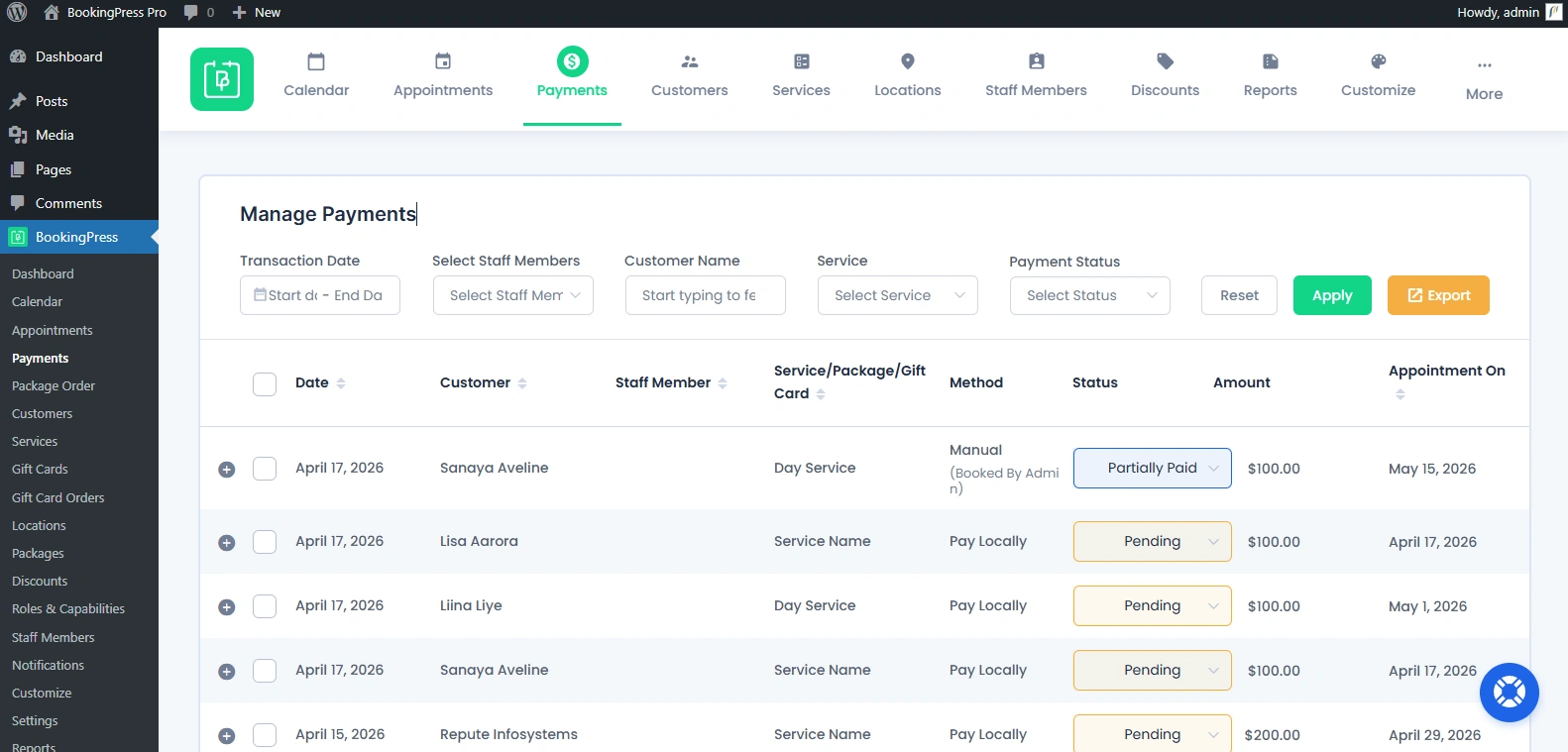
Task: Check the Liina Liye row checkbox
Action: tap(265, 606)
